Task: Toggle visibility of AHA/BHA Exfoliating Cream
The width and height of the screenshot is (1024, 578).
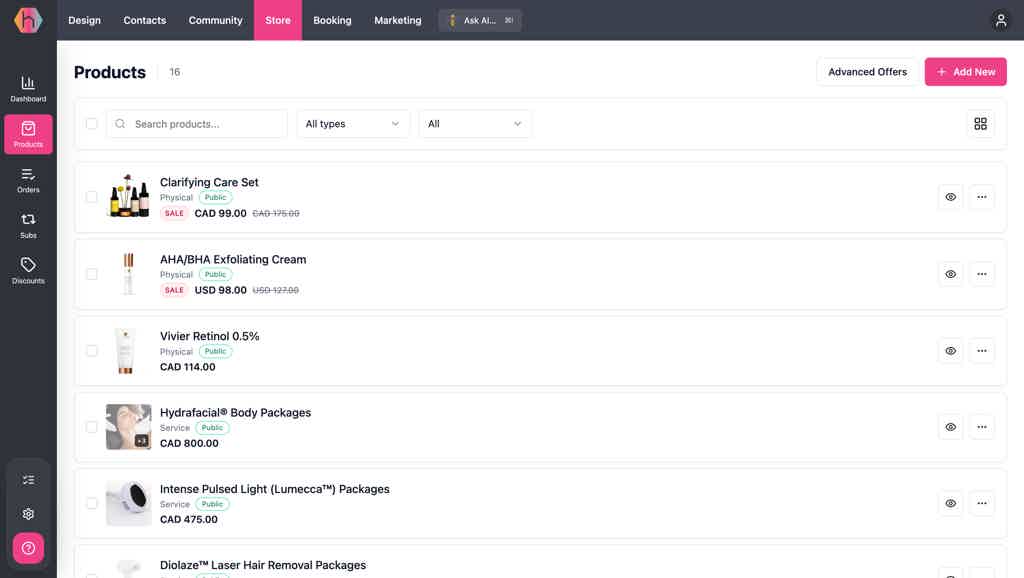Action: click(950, 274)
